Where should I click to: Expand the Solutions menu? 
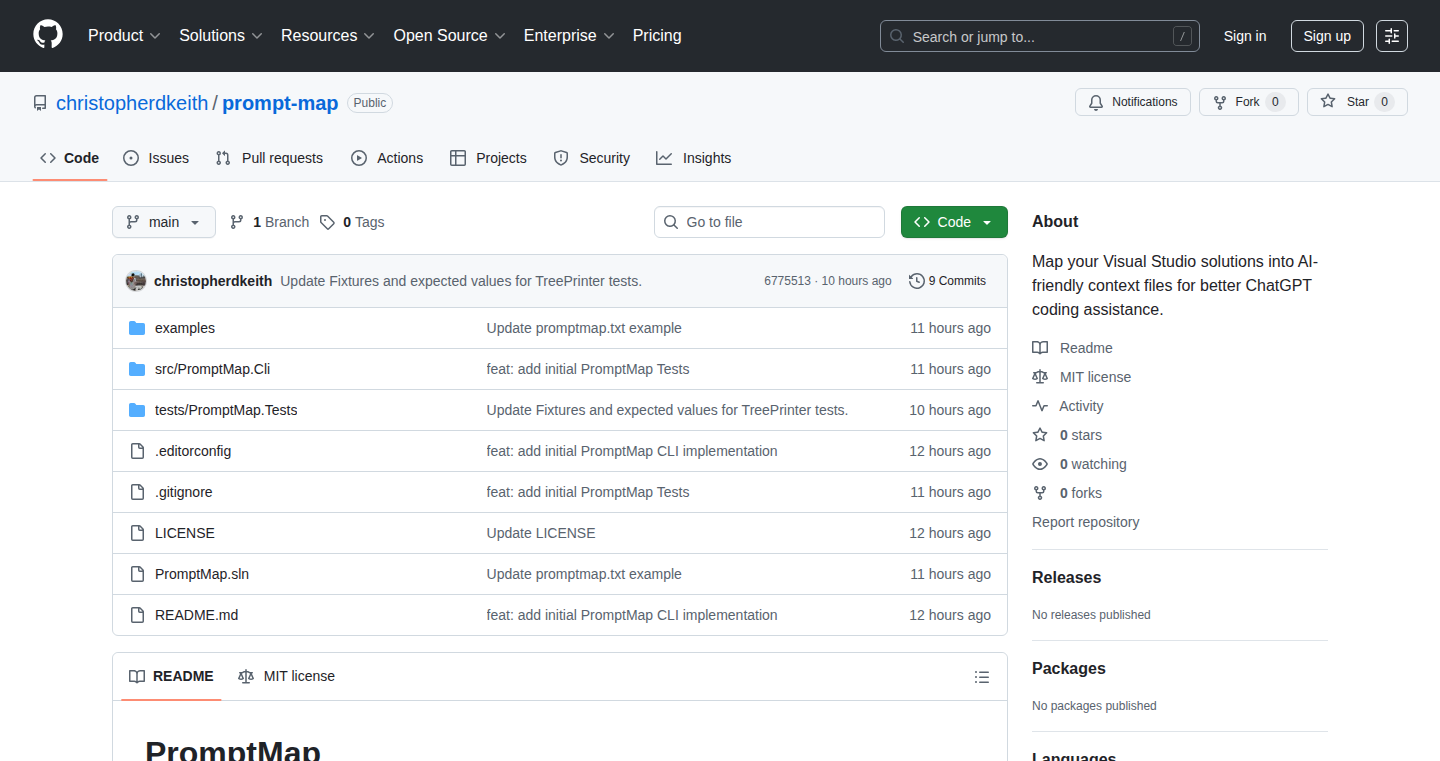click(221, 36)
